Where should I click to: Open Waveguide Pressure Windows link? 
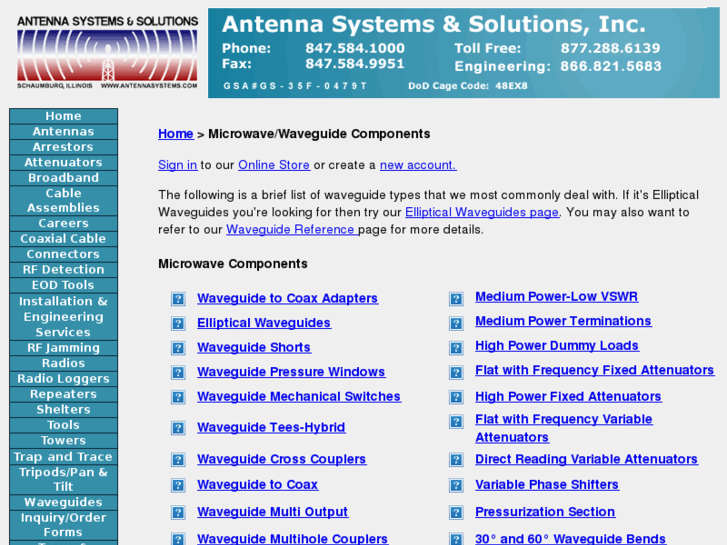(x=291, y=372)
